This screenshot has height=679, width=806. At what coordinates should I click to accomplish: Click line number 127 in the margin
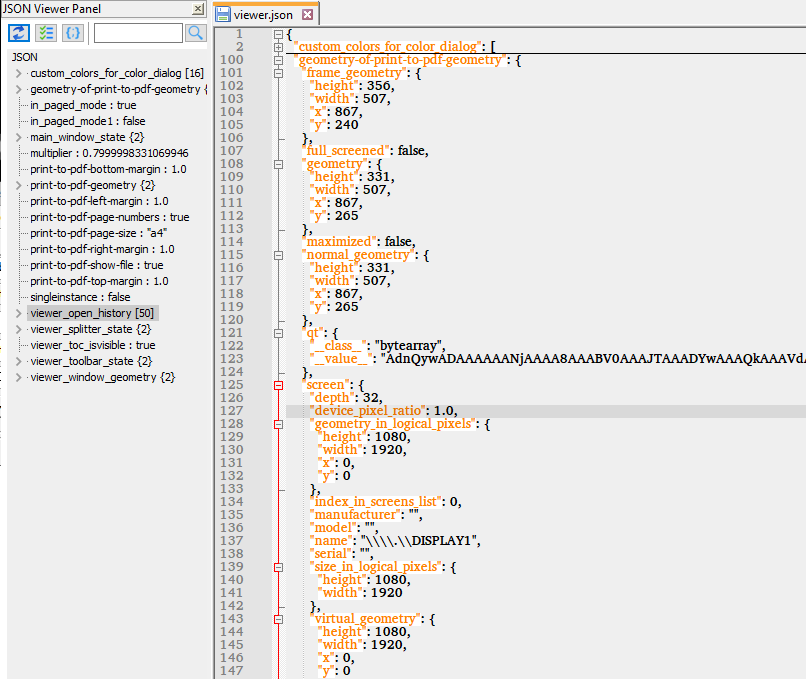click(x=231, y=411)
